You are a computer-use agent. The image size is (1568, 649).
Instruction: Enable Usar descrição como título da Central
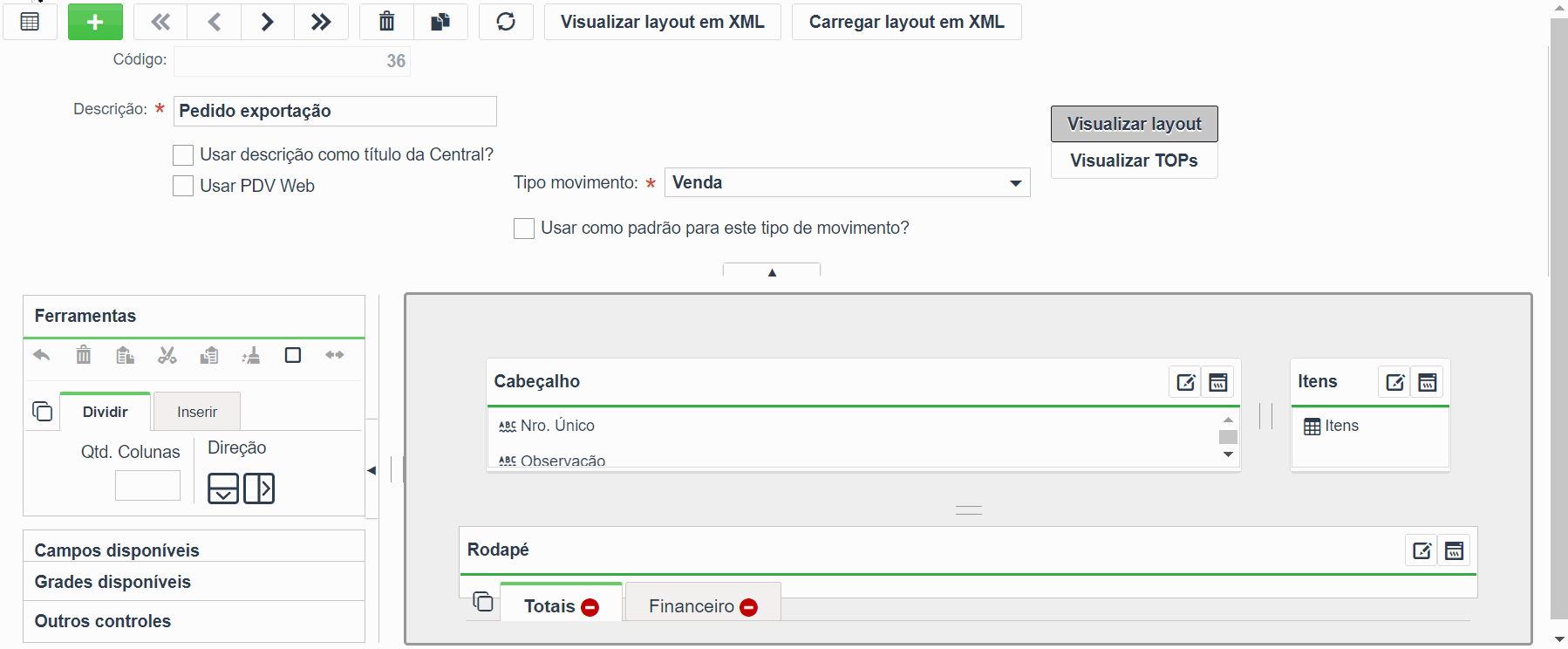pyautogui.click(x=183, y=155)
